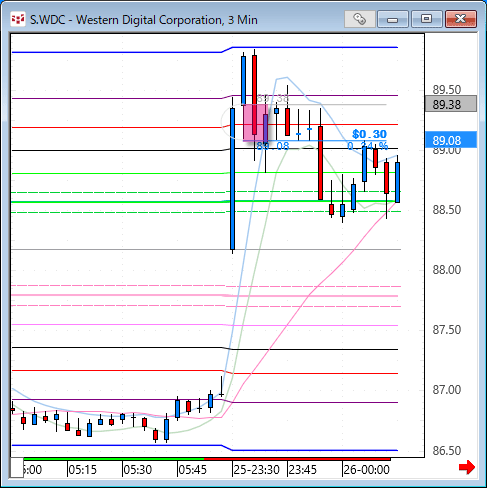Select the pink highlighted rectangle on chart
Screen dimensions: 487x488
(255, 122)
